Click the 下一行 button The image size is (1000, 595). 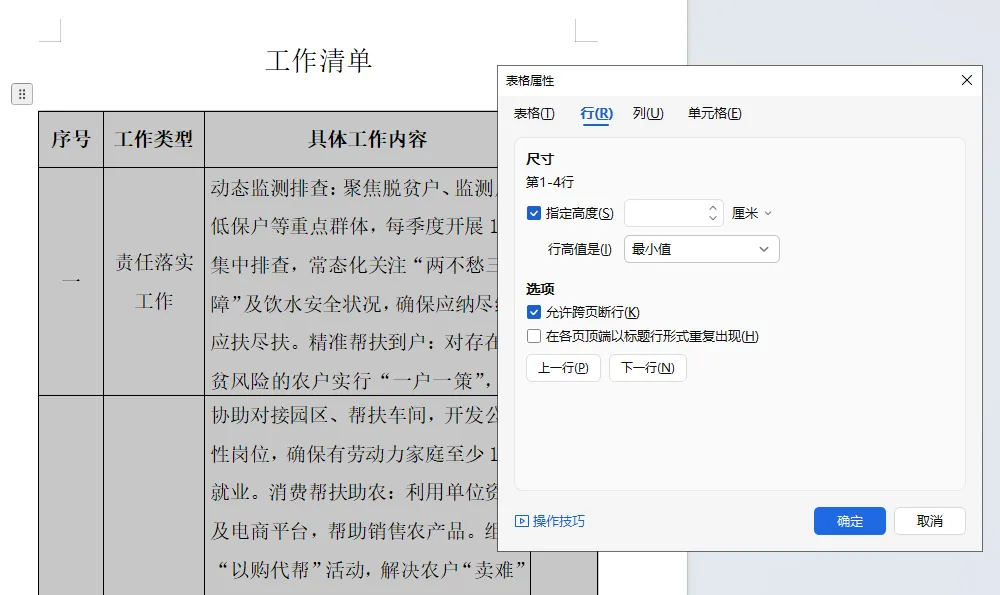(647, 368)
